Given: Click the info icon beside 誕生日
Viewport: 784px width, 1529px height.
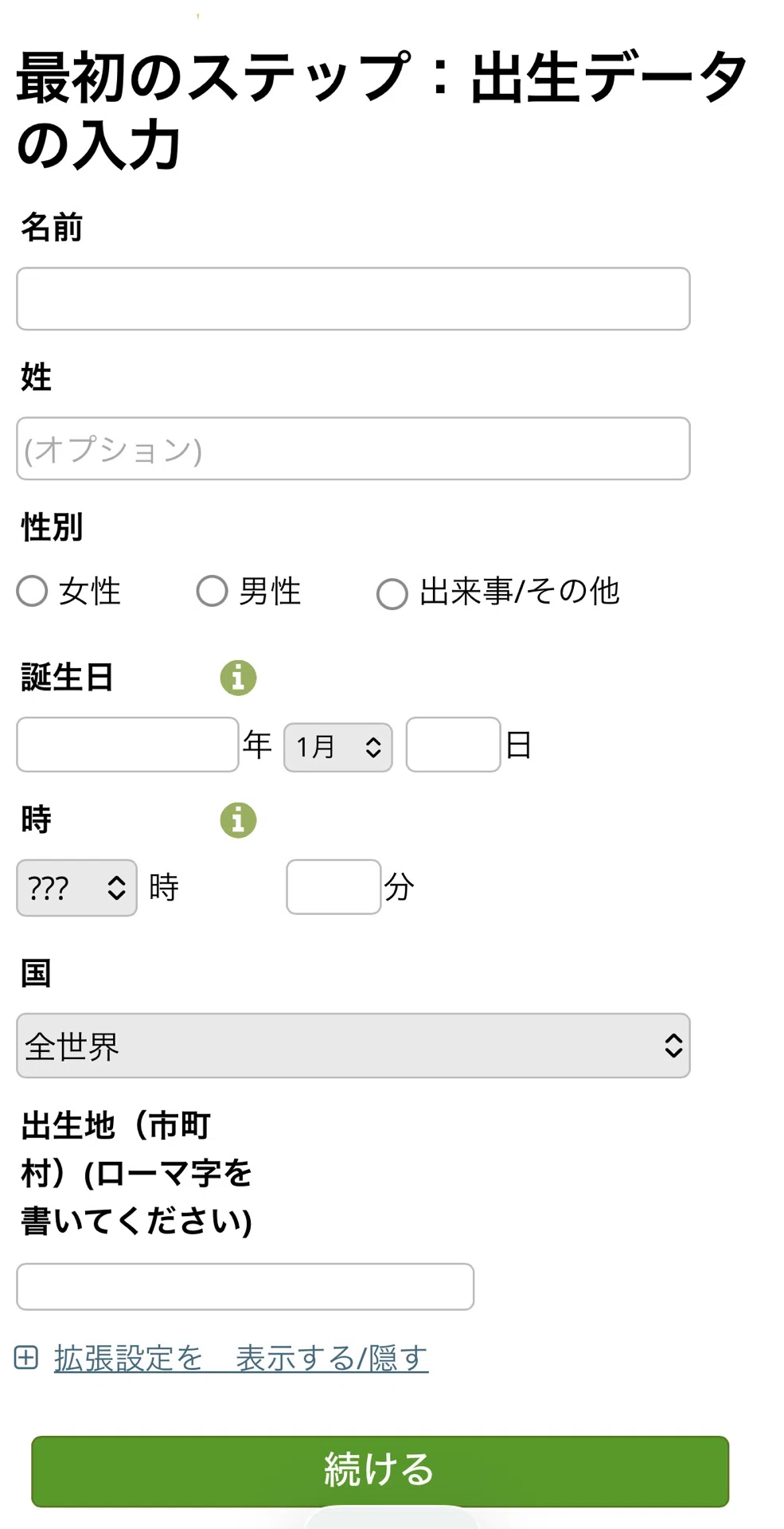Looking at the screenshot, I should coord(238,678).
